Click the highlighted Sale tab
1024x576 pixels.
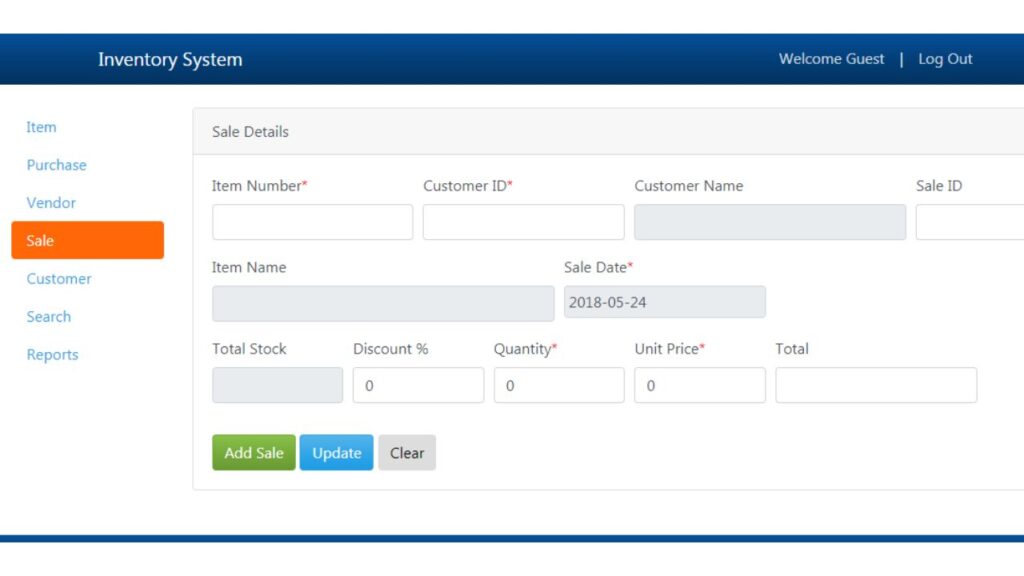tap(88, 240)
